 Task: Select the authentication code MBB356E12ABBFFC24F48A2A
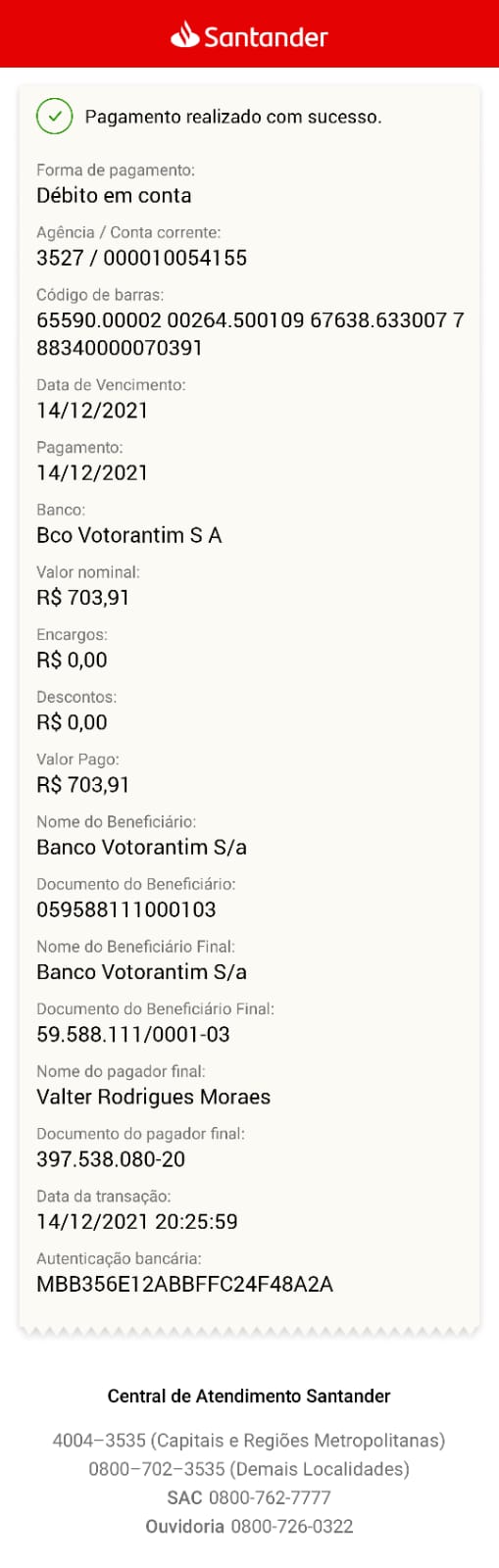184,1284
